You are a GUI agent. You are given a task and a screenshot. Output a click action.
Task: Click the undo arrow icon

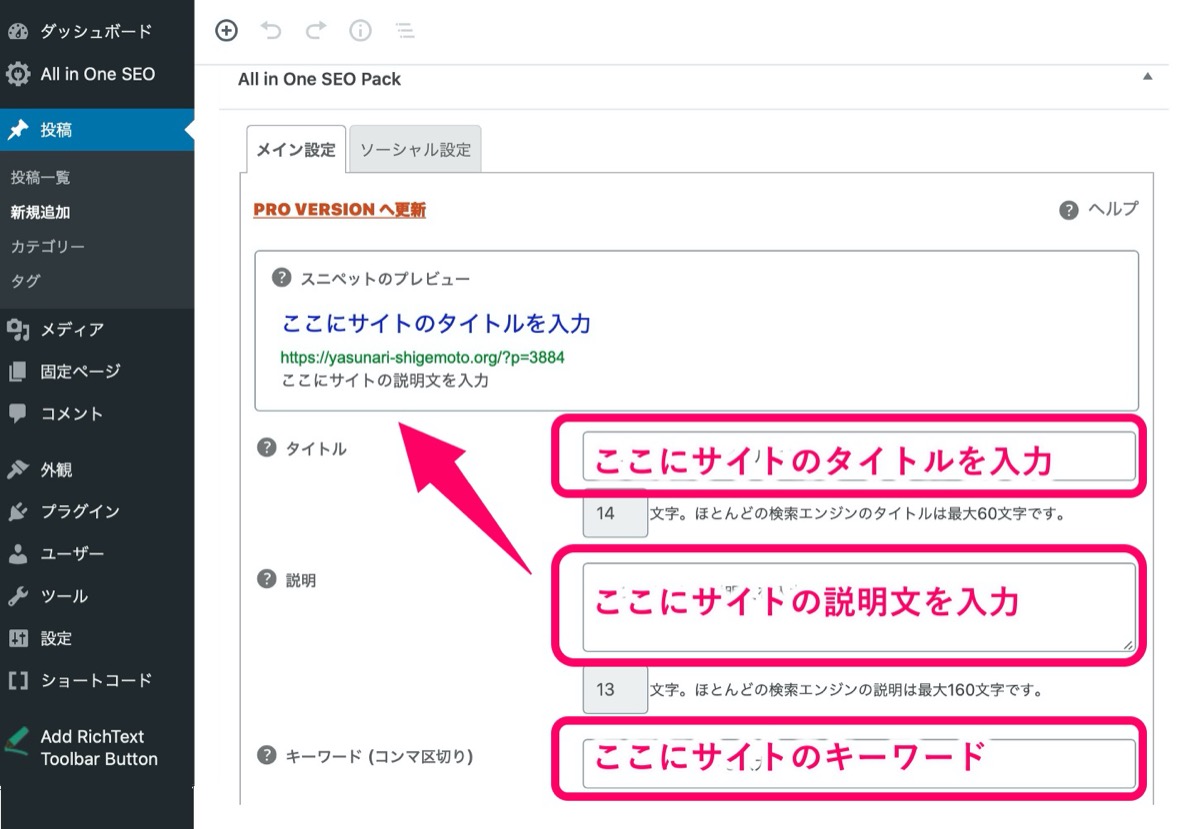(x=270, y=30)
